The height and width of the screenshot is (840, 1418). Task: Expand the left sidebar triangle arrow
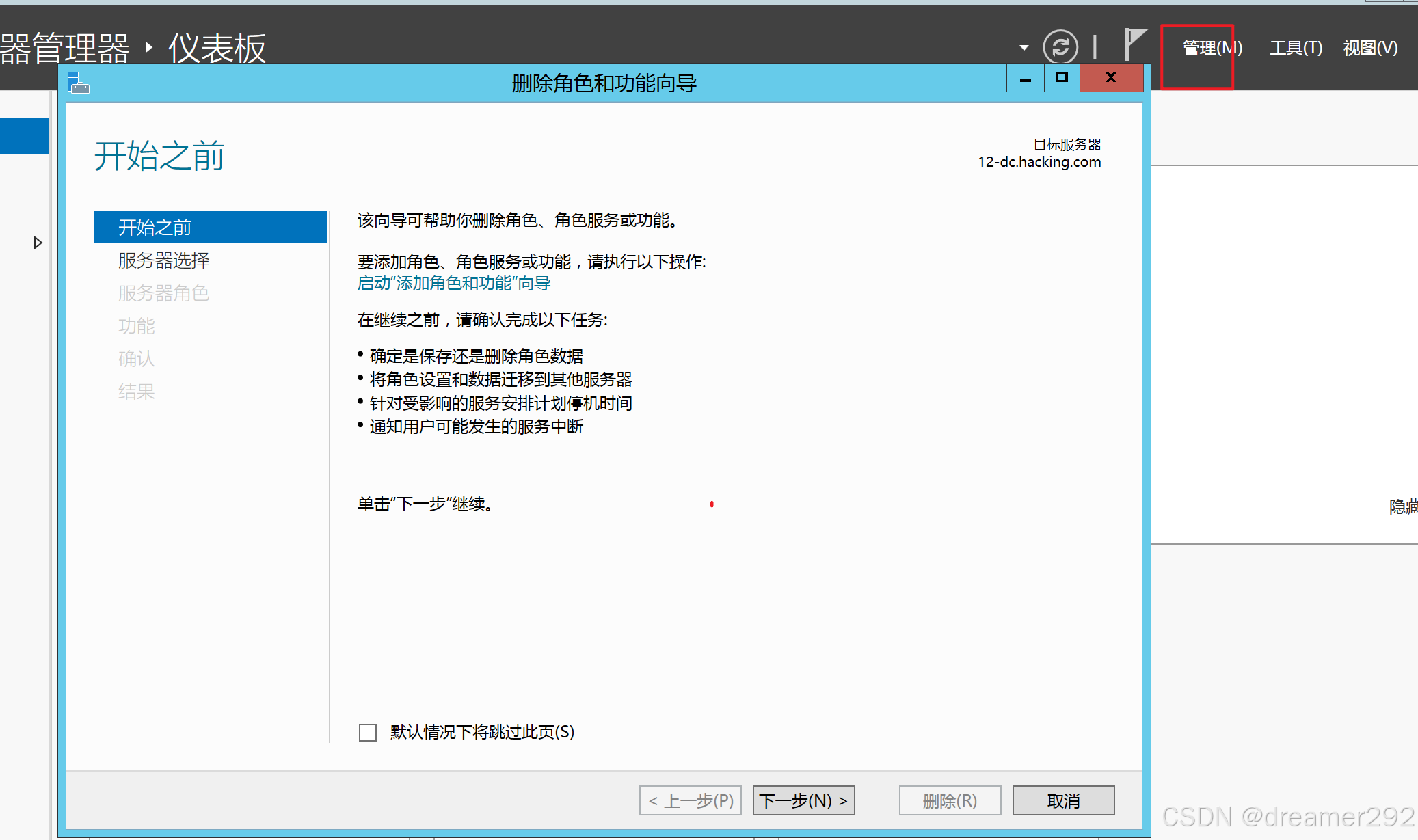38,243
